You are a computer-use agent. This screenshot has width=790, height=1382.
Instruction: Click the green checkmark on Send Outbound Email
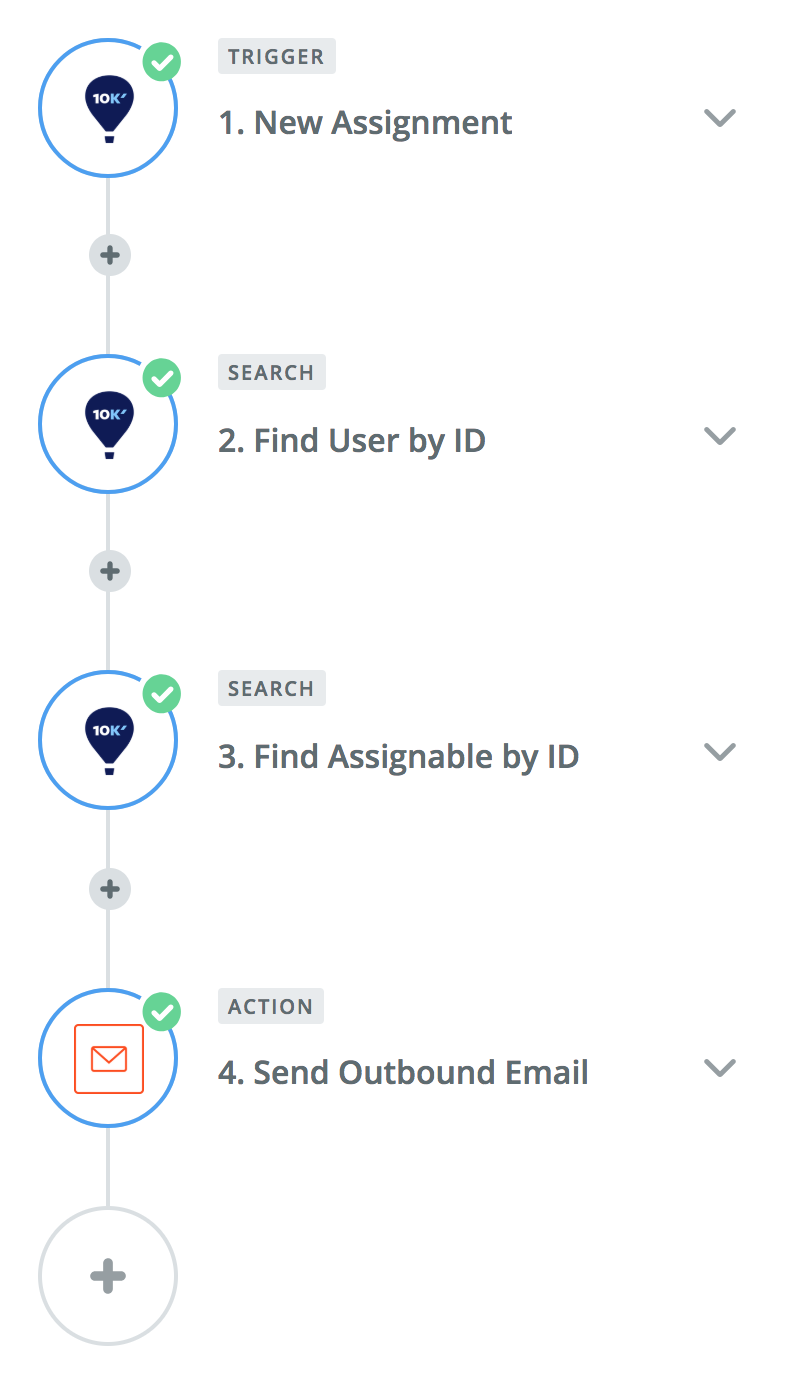(162, 1012)
